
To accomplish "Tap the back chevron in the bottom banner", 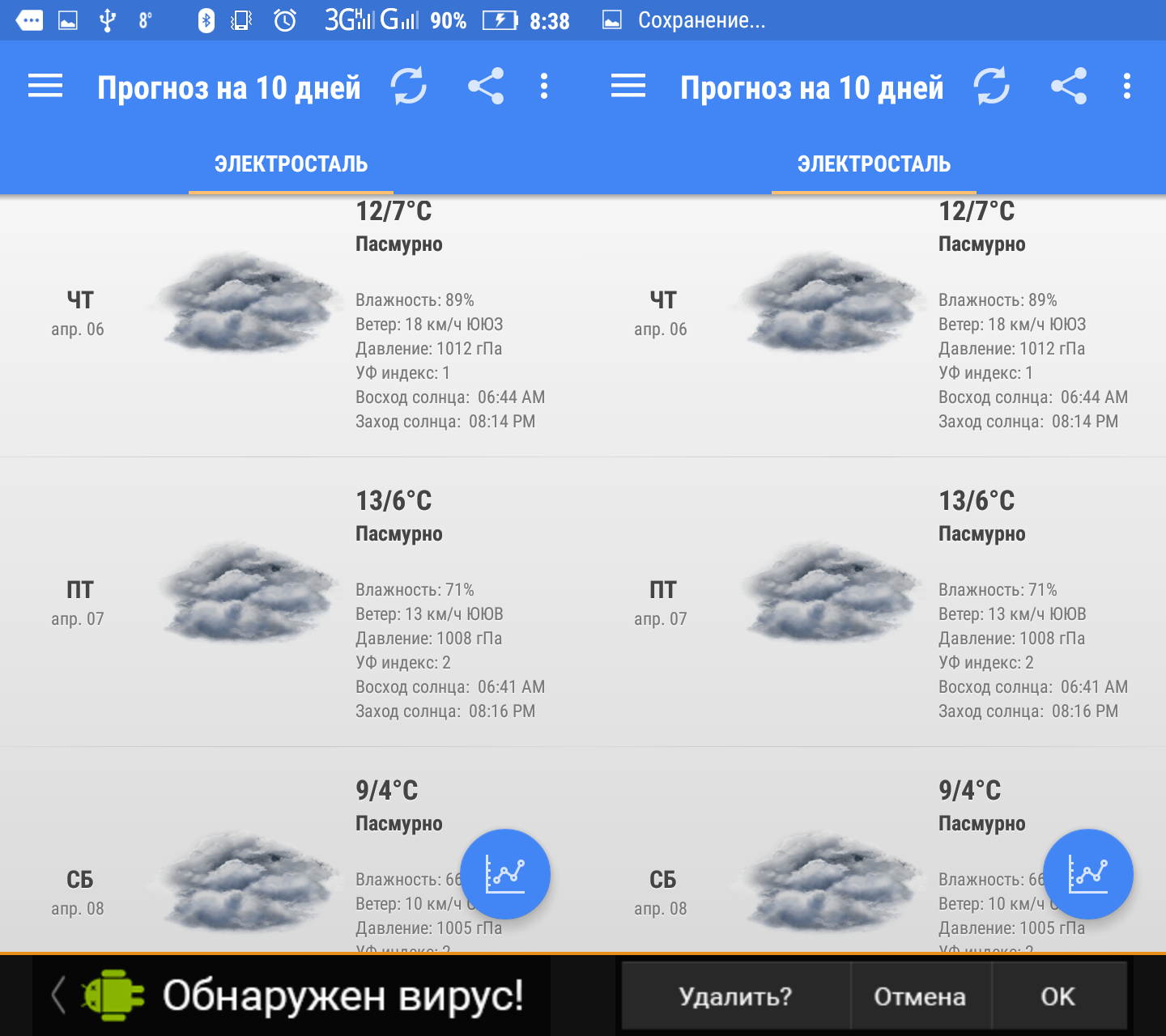I will pyautogui.click(x=57, y=995).
